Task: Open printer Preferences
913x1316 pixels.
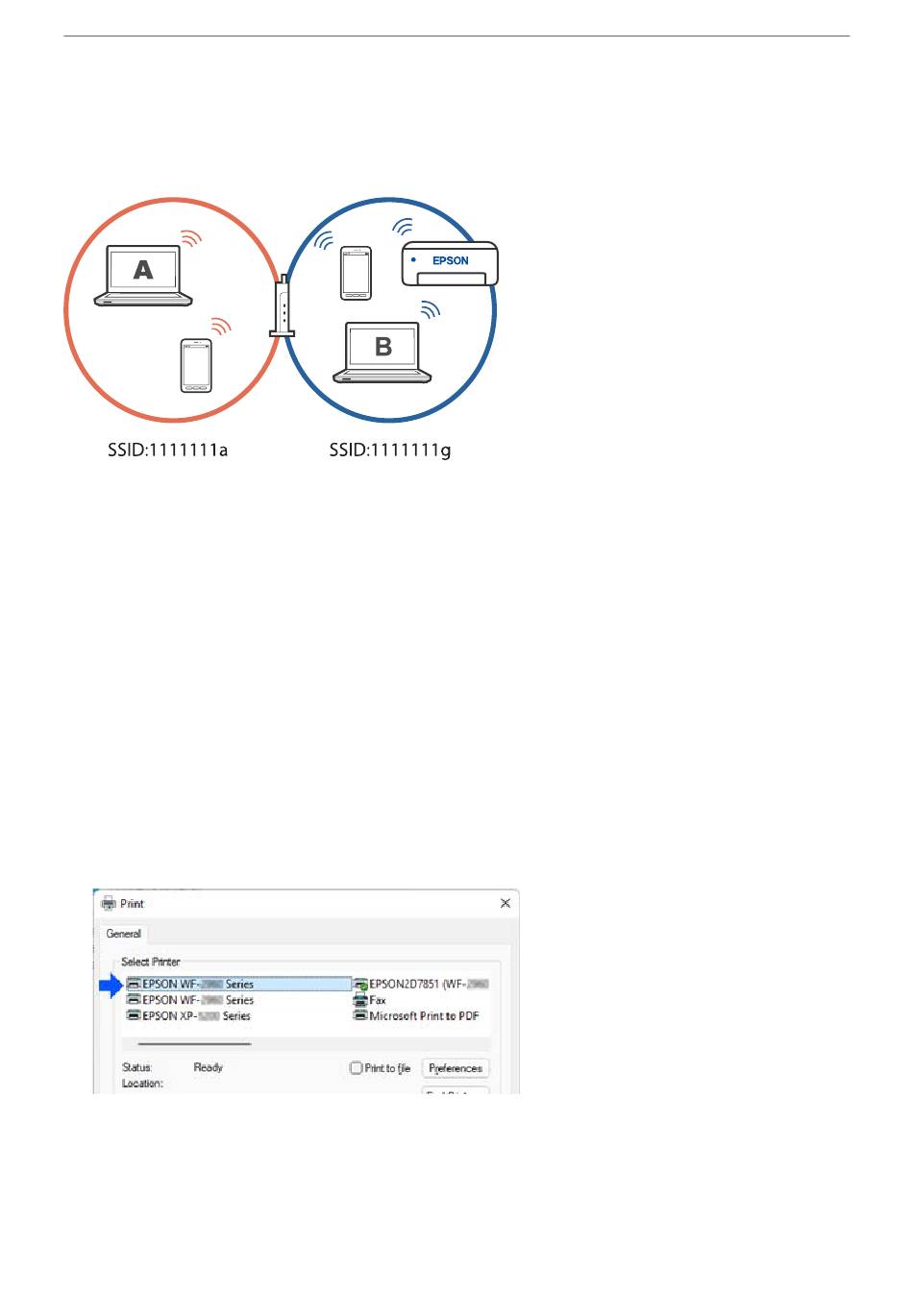Action: pos(456,1068)
